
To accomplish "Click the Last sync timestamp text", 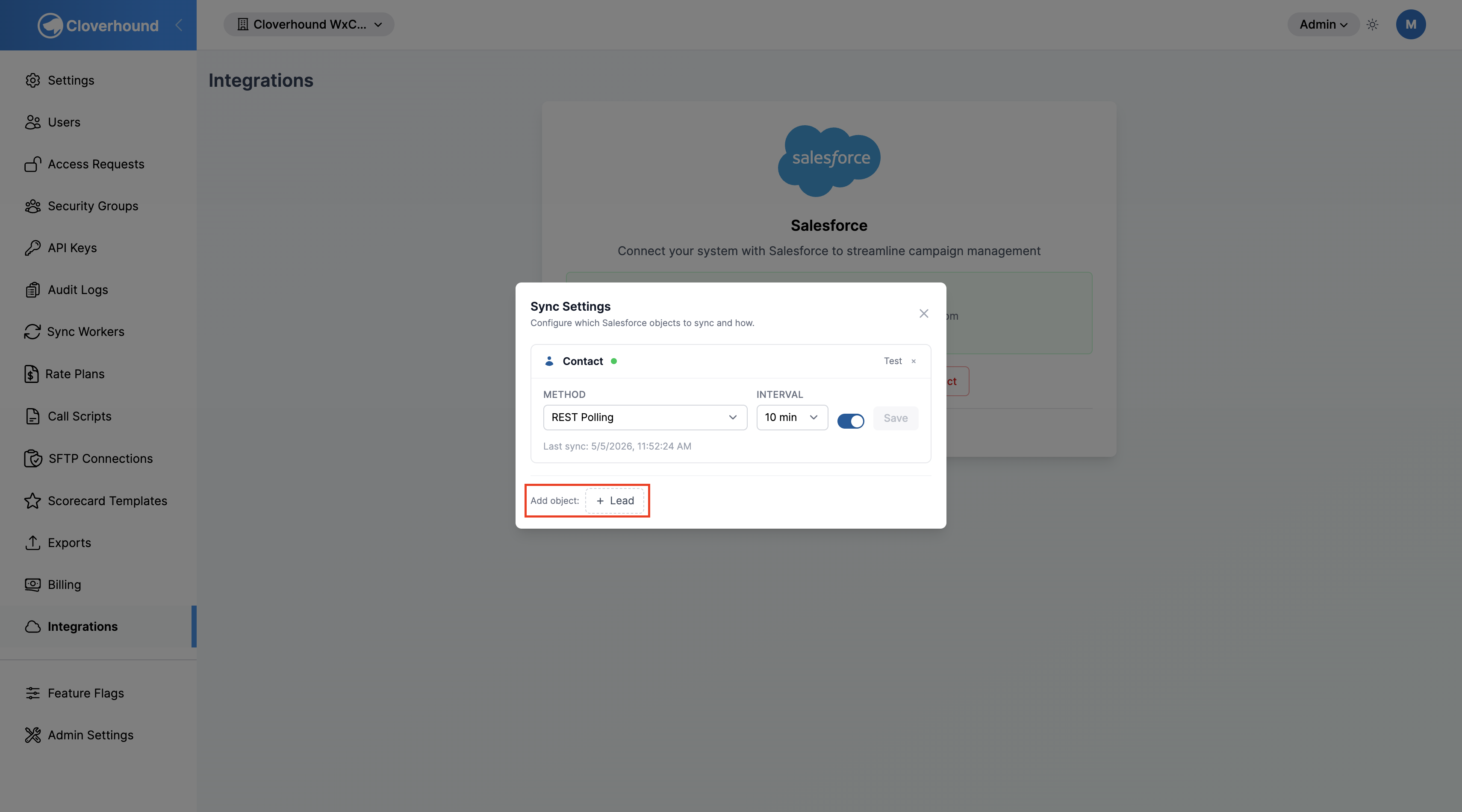I will point(617,446).
